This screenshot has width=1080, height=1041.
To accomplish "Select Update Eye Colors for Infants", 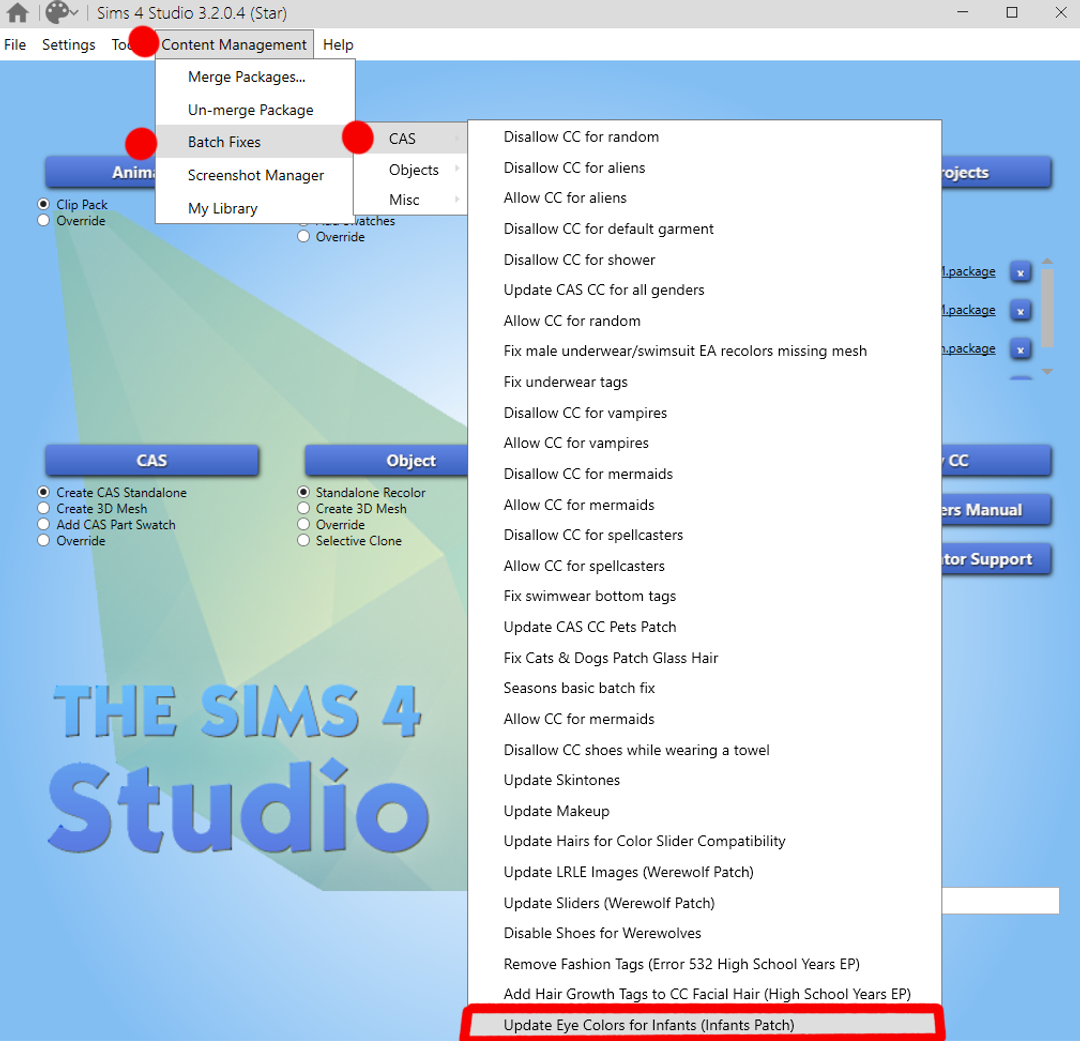I will [x=648, y=1025].
